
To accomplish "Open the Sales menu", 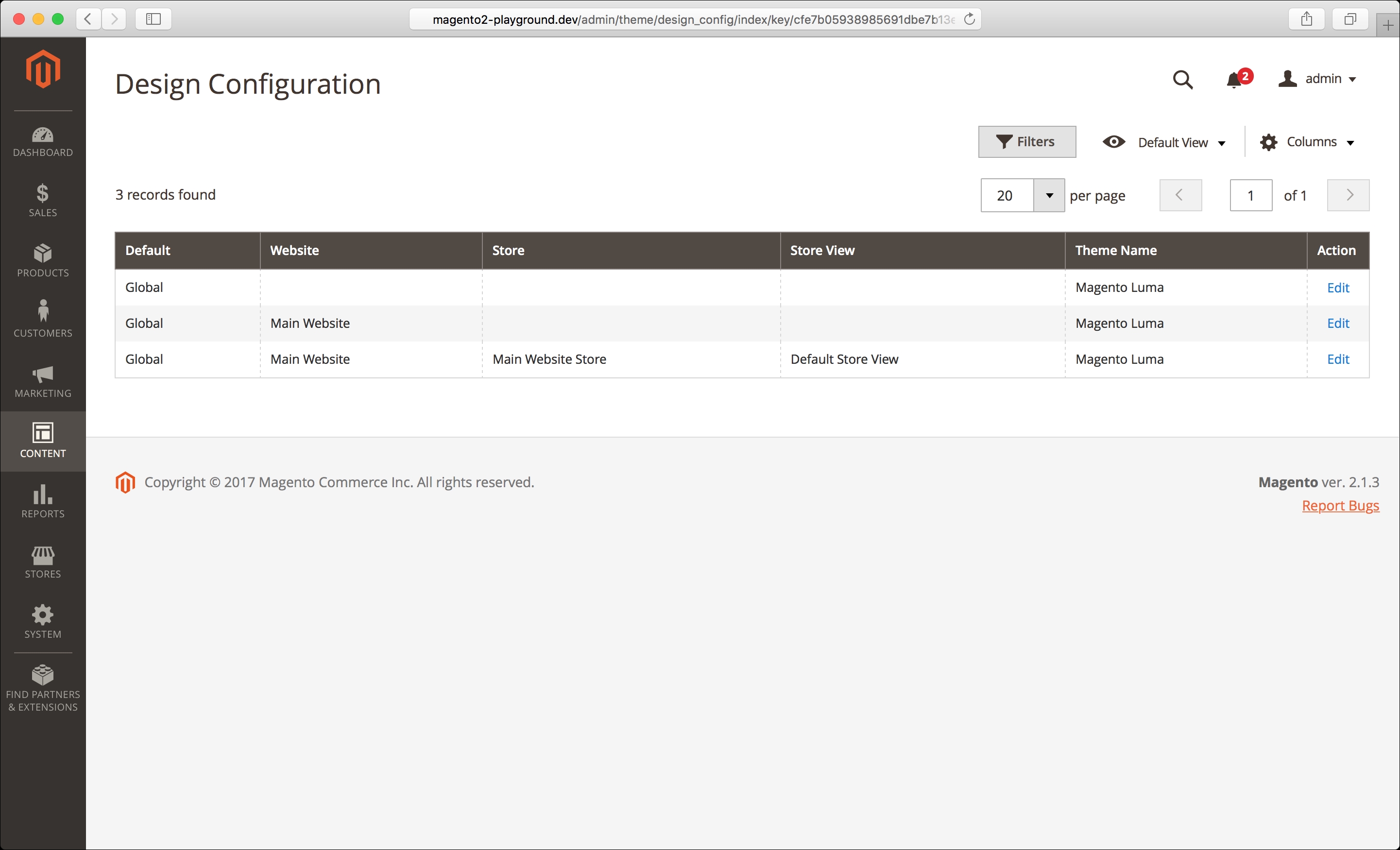I will 43,201.
